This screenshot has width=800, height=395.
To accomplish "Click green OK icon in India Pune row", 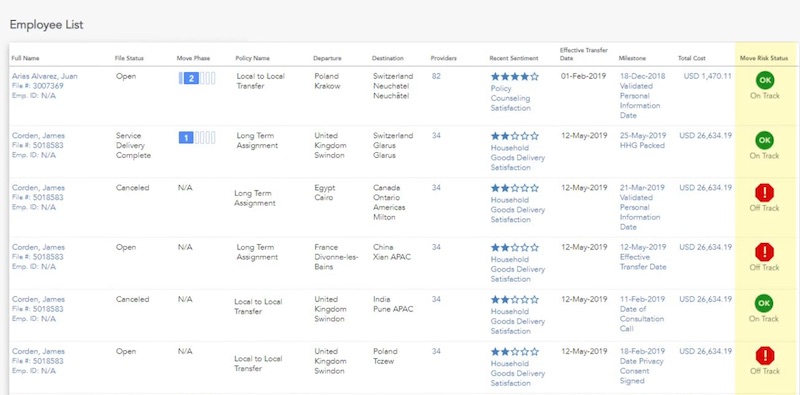I will click(764, 303).
